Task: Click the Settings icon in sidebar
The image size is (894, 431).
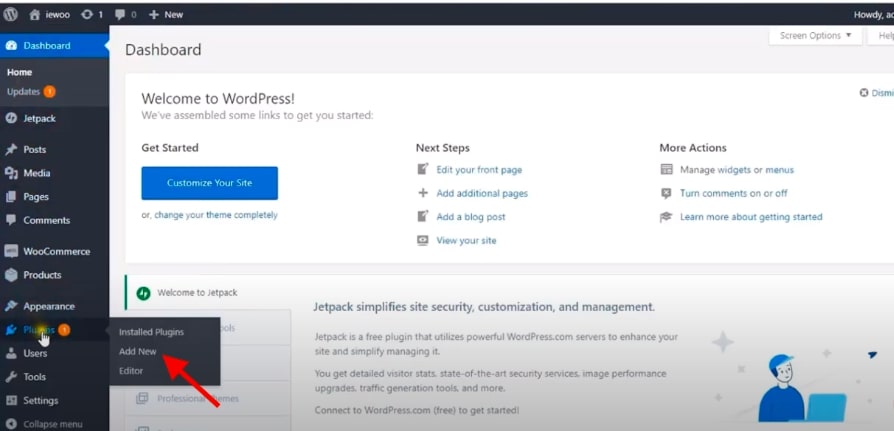Action: pos(11,401)
